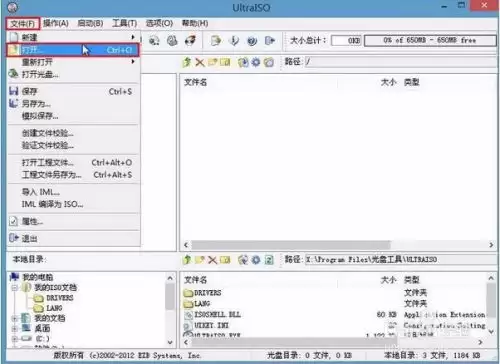Click the Exit door icon in main toolbar
Screen dimensions: 500x364
(x=270, y=41)
